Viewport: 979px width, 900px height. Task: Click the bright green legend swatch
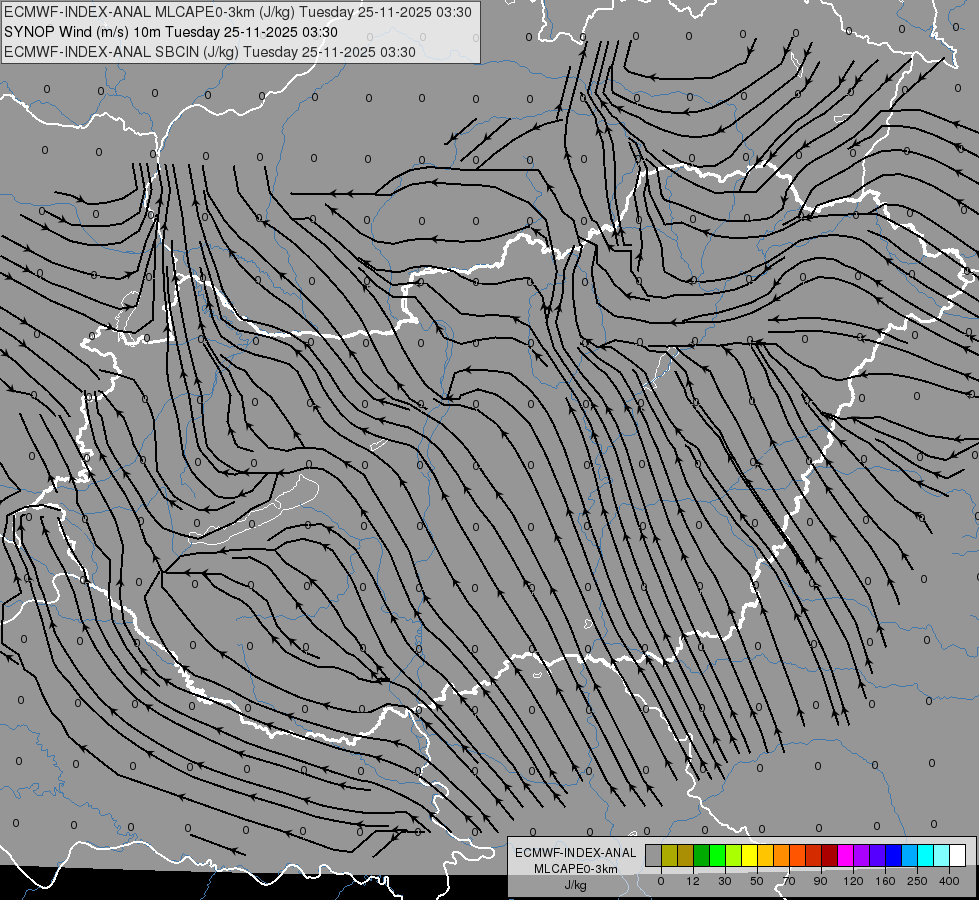[x=717, y=855]
